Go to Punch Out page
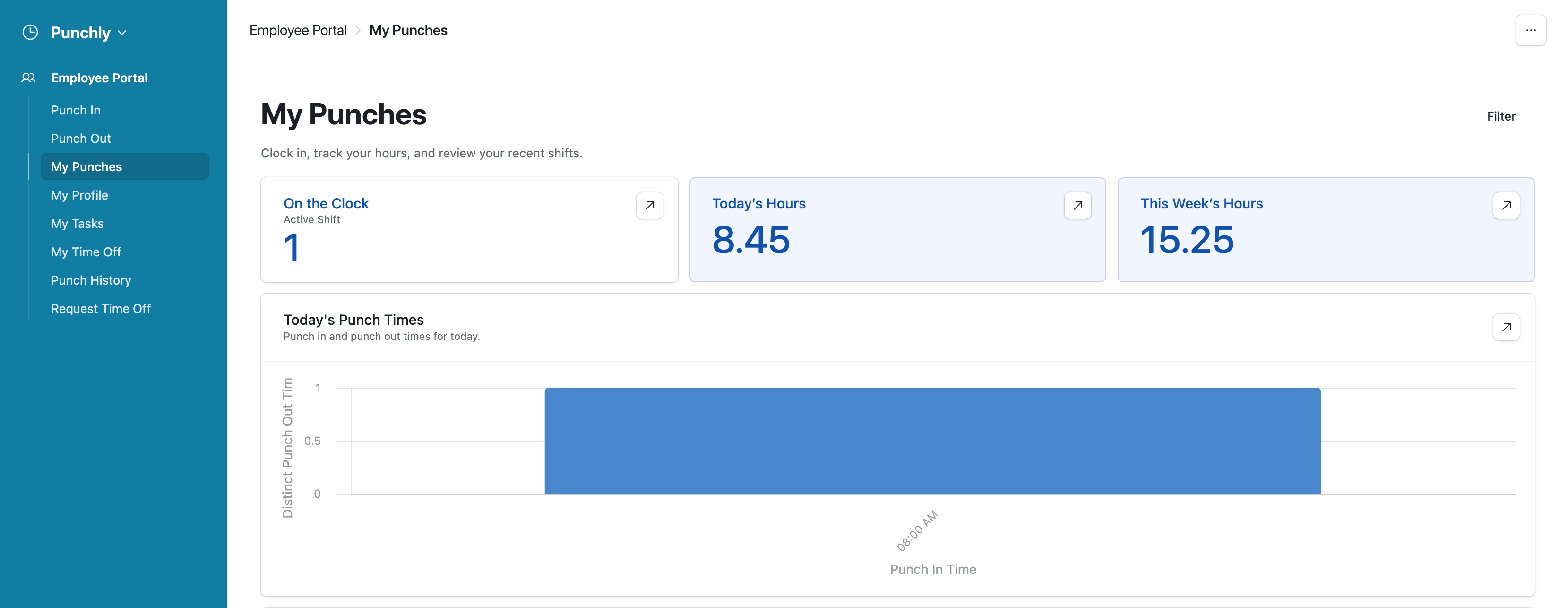 coord(81,139)
